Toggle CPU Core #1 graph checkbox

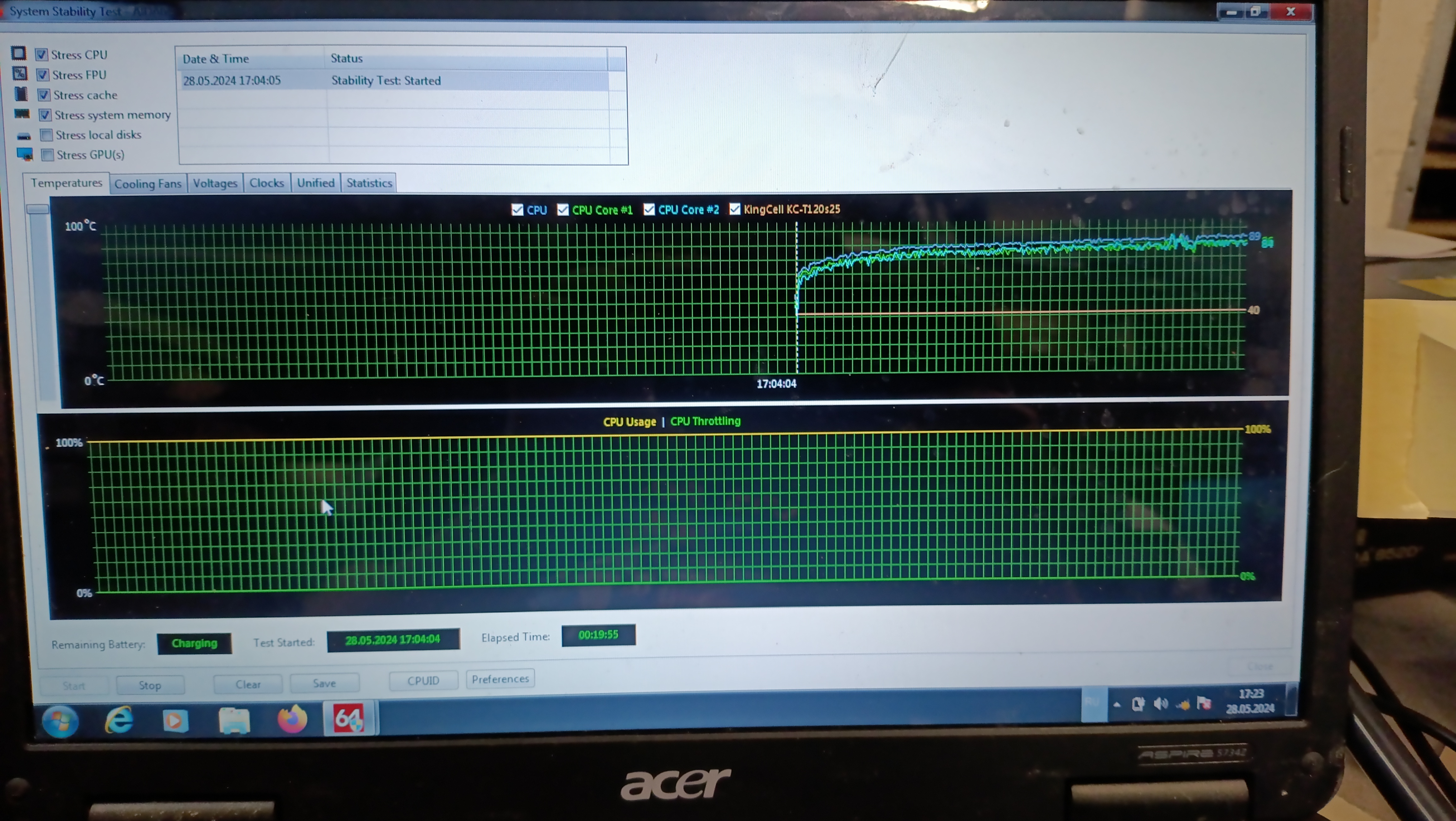pos(563,210)
